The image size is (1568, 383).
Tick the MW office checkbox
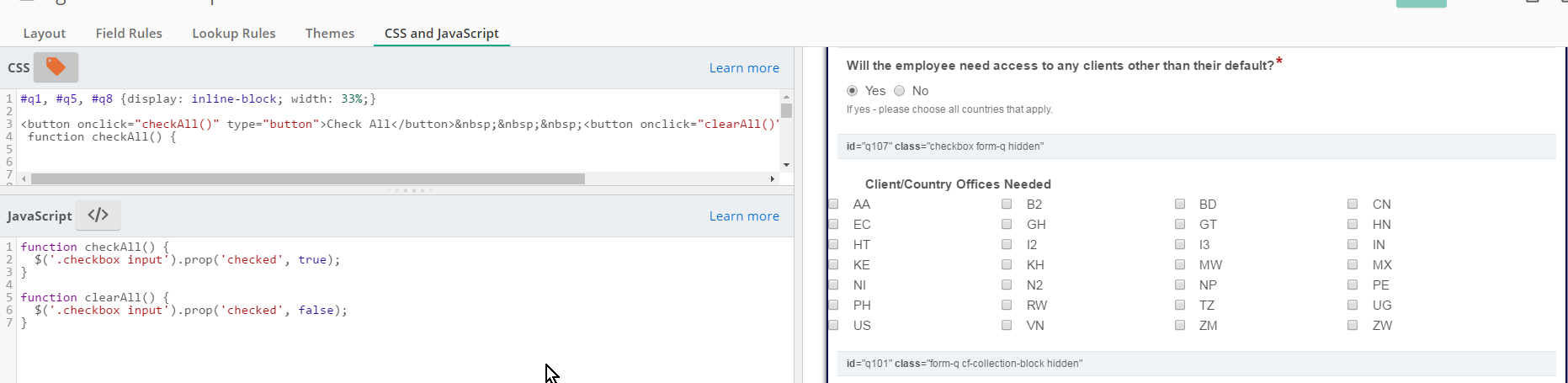1180,265
